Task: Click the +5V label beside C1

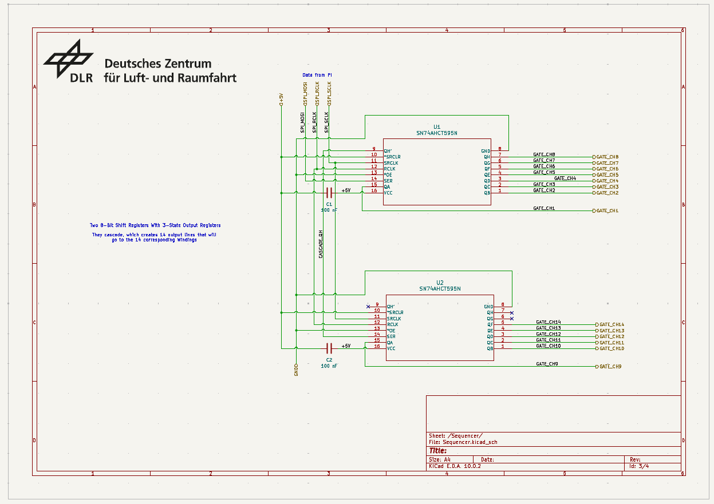Action: point(346,190)
